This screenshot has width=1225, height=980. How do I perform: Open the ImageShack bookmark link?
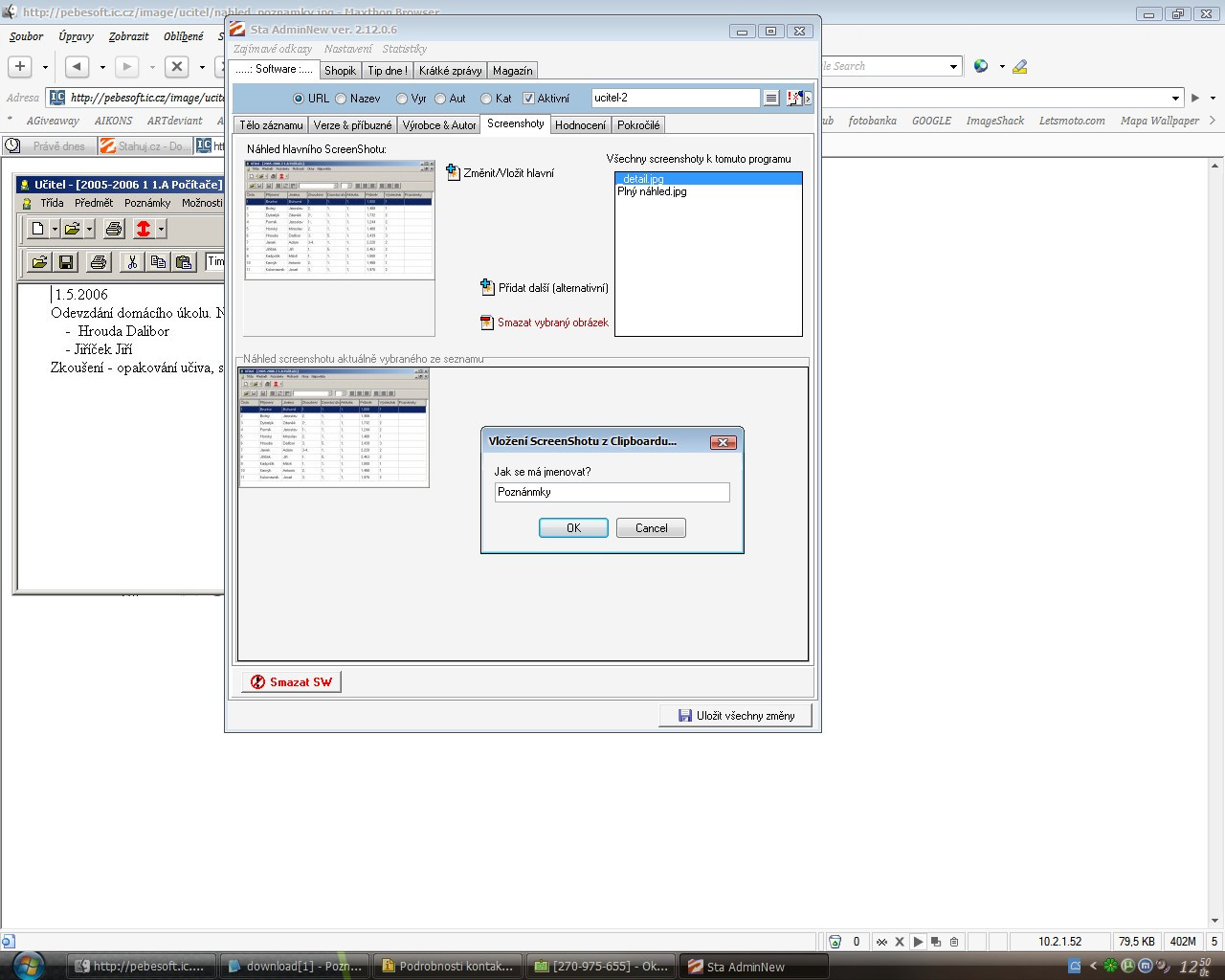click(994, 121)
